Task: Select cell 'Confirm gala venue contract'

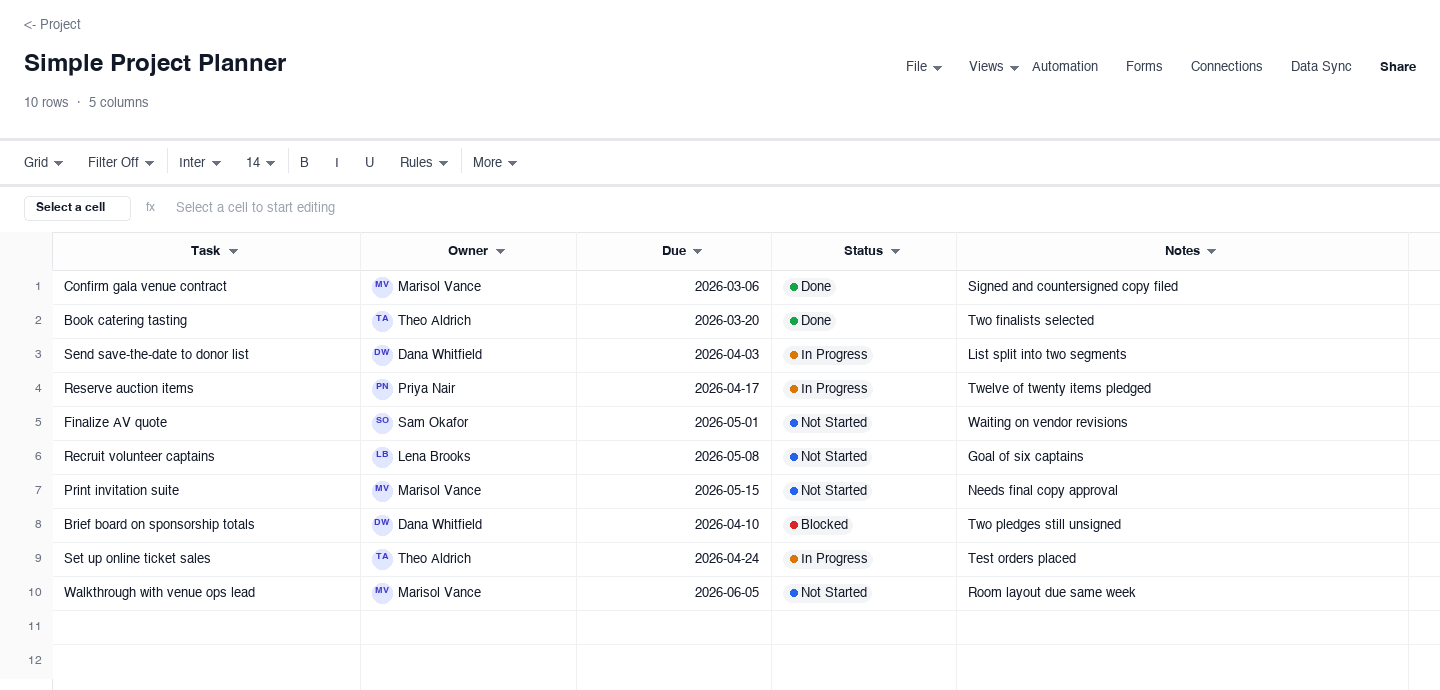Action: [206, 287]
